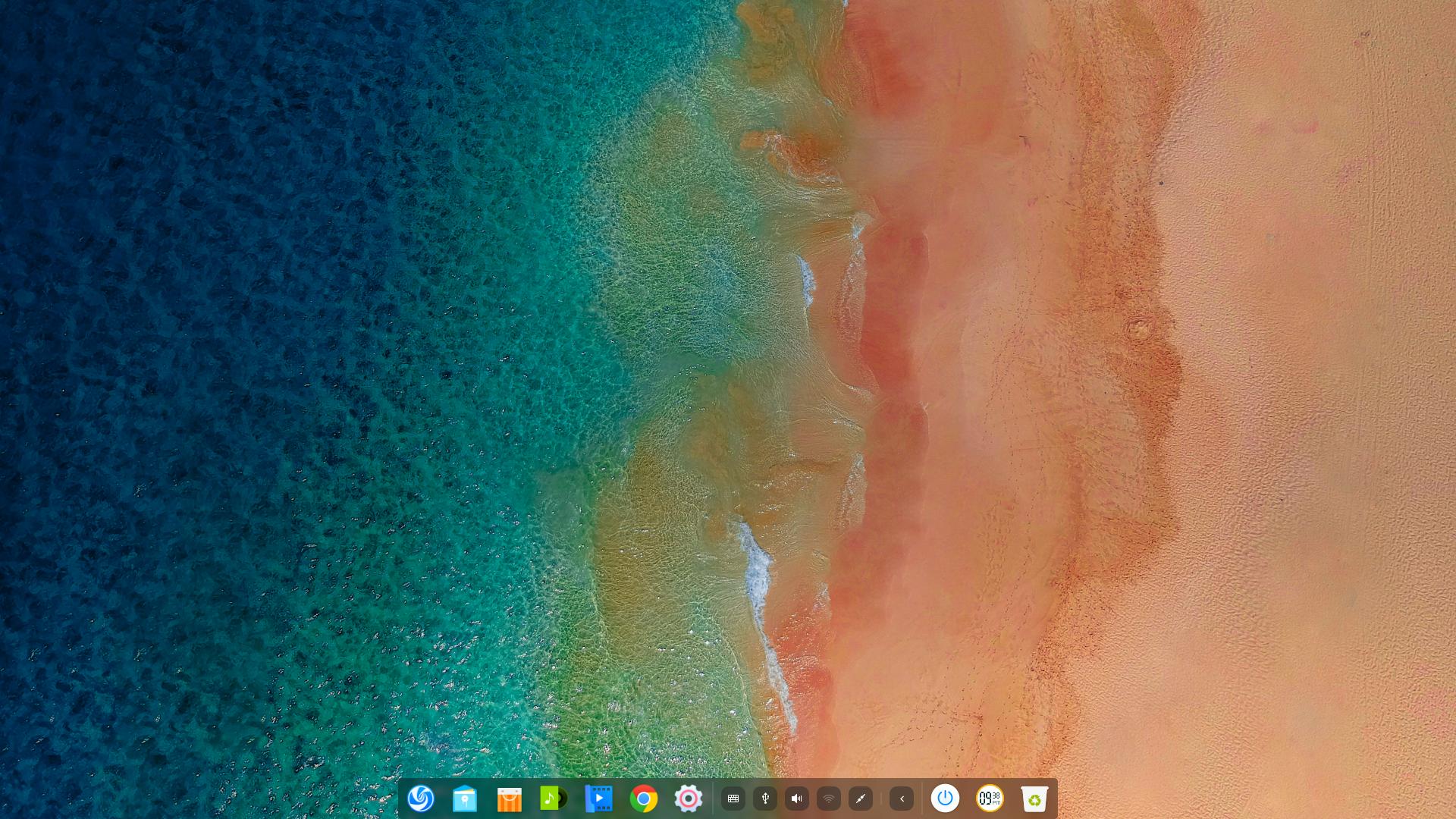Click the power button to open shutdown options
Image resolution: width=1456 pixels, height=819 pixels.
[945, 798]
